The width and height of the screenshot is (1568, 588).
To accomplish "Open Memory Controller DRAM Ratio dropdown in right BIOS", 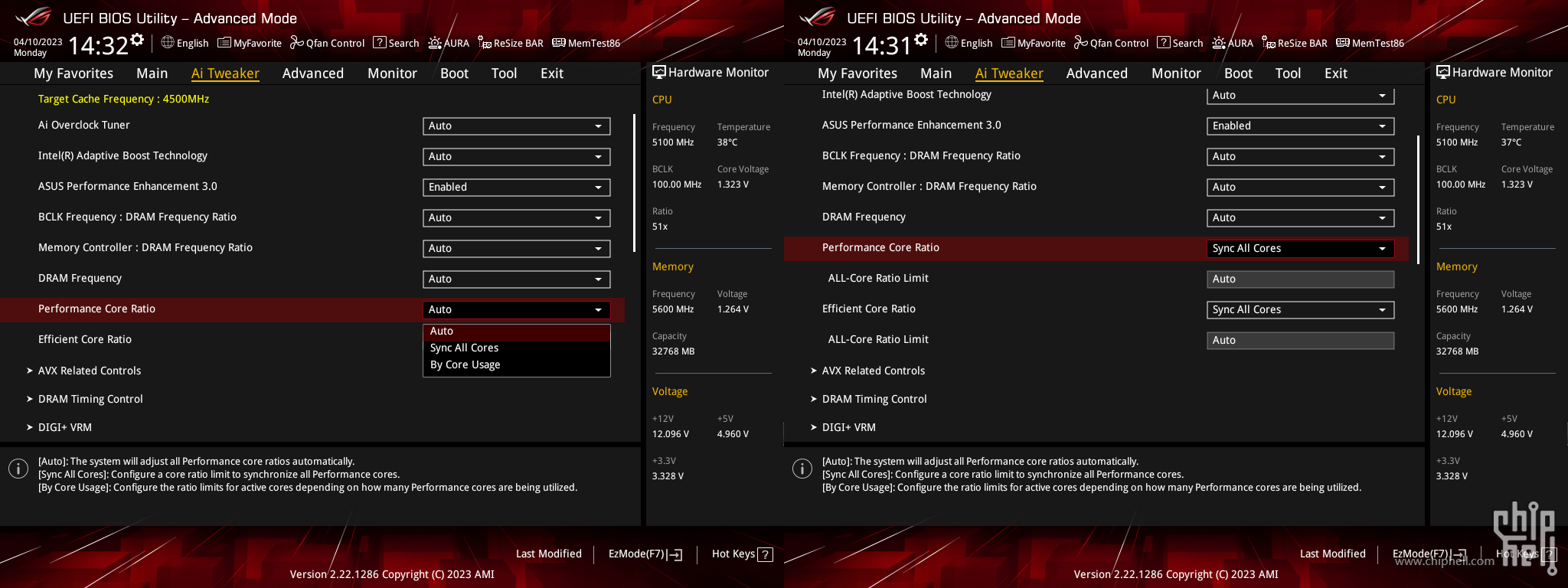I will (x=1301, y=187).
